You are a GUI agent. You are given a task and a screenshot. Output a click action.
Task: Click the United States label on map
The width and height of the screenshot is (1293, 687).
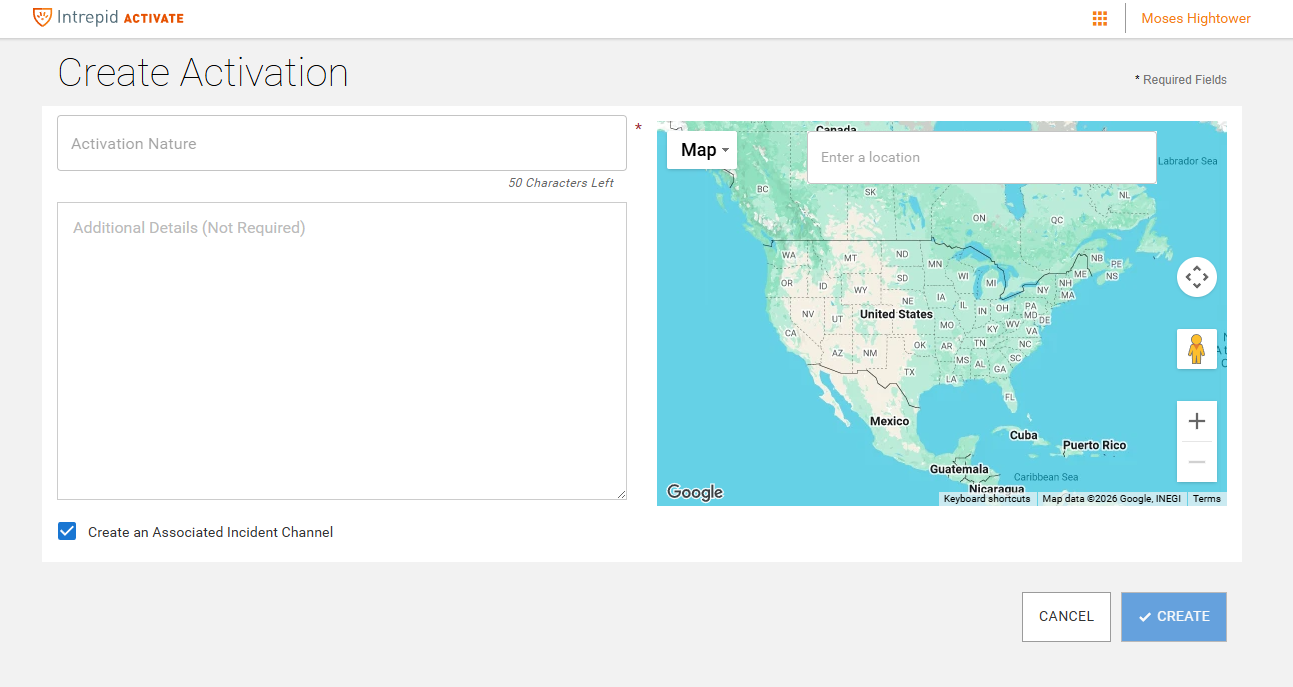(x=896, y=314)
